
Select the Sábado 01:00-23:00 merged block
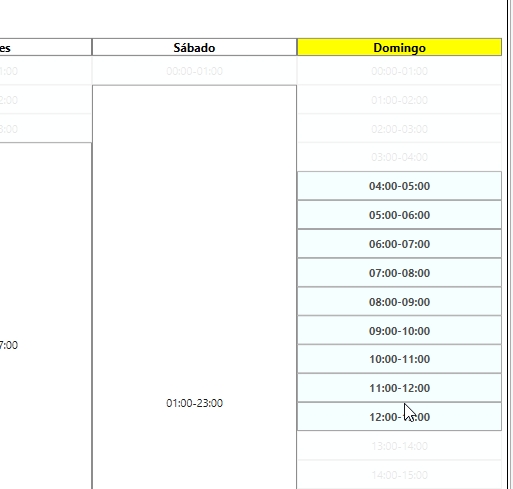click(x=194, y=287)
